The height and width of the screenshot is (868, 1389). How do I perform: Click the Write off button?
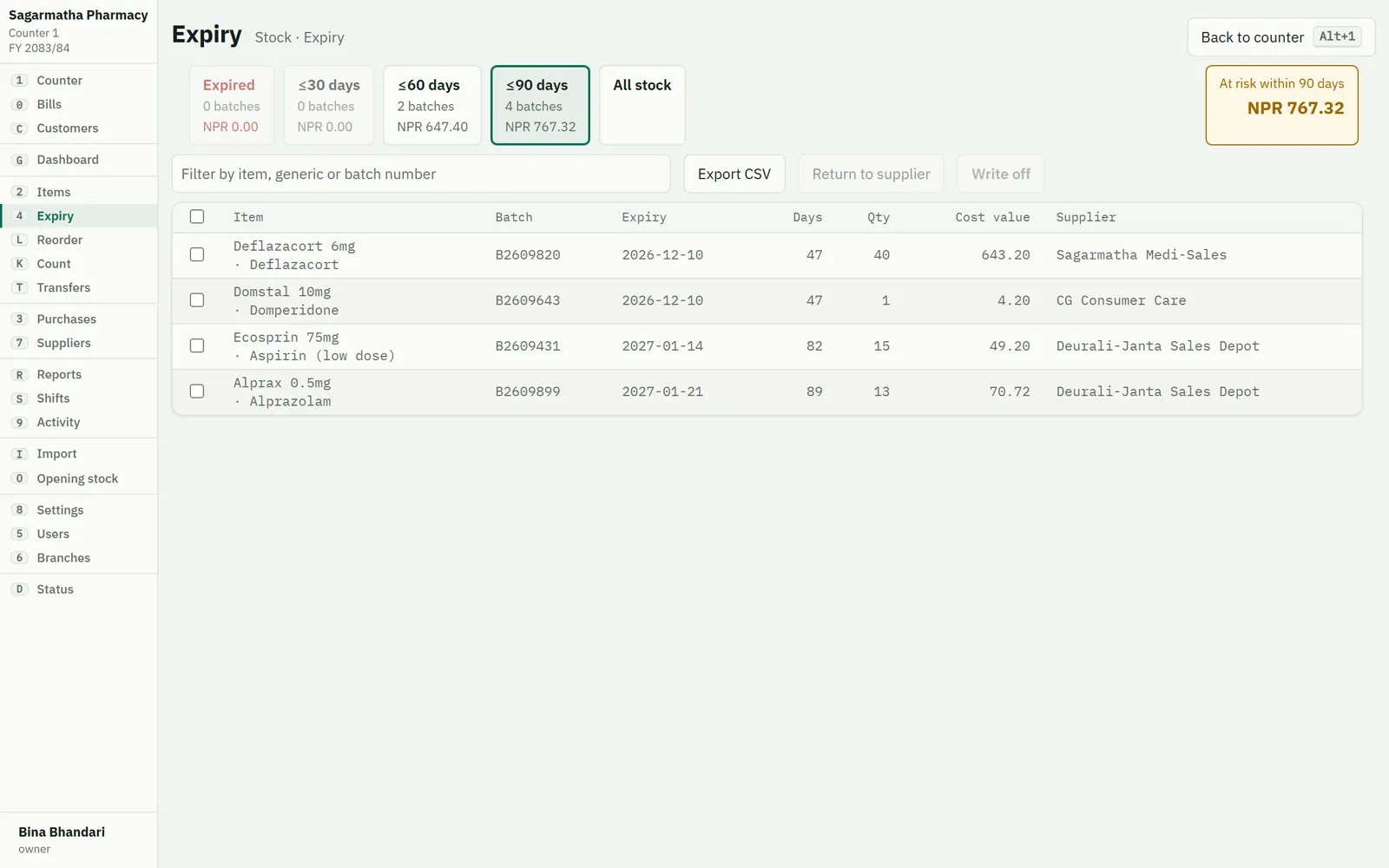1001,174
